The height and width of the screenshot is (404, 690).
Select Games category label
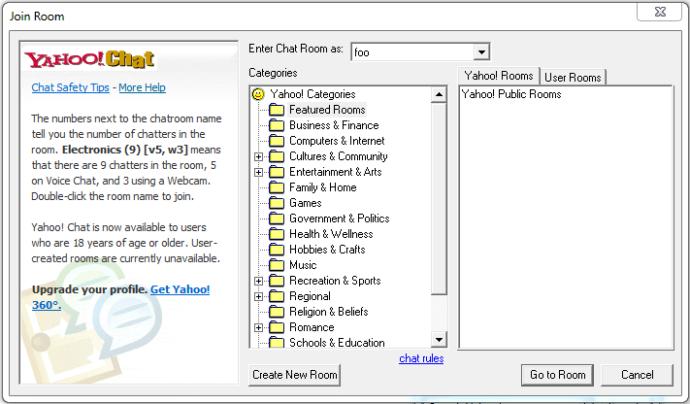305,203
